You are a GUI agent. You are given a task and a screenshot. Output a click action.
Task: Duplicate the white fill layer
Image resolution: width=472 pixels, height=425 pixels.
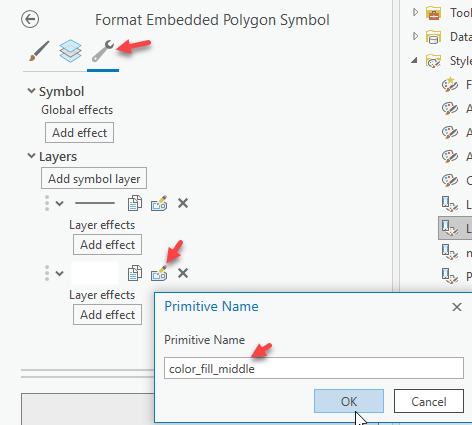135,273
